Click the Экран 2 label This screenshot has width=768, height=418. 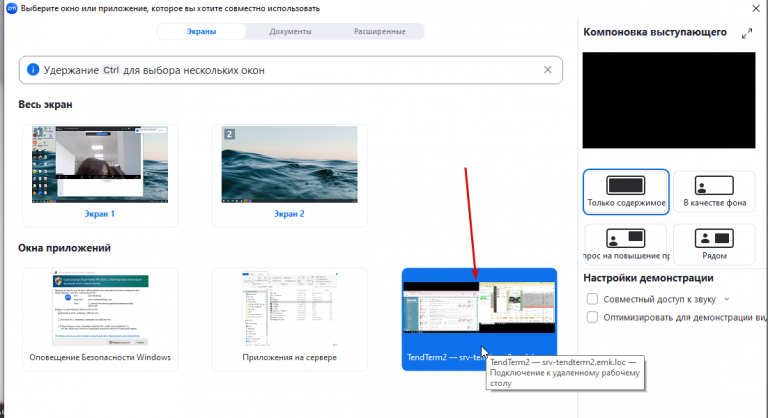coord(289,214)
